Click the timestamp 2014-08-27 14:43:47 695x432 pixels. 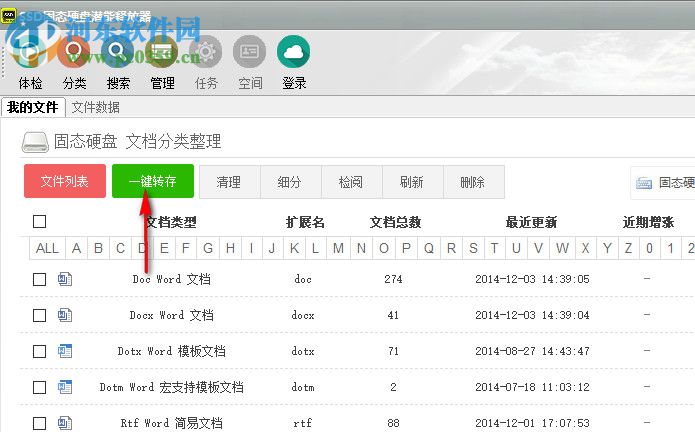[532, 351]
